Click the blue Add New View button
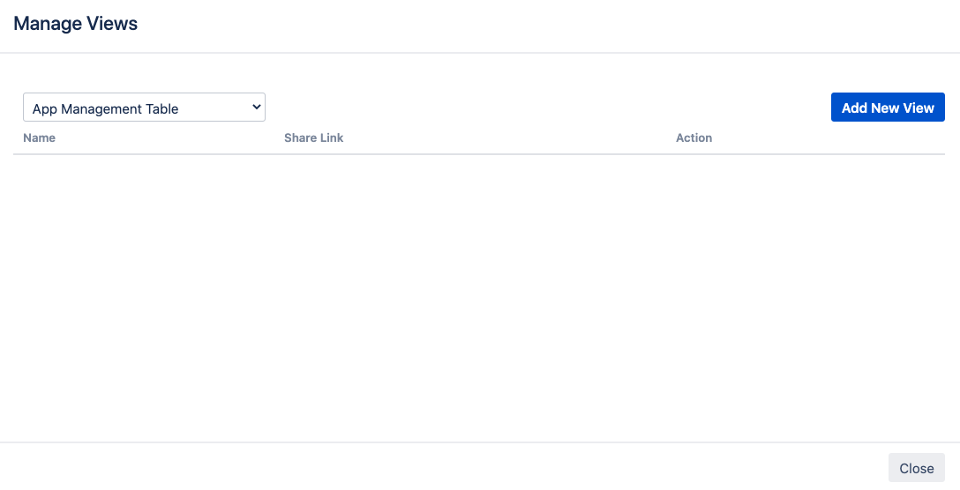The image size is (960, 490). pyautogui.click(x=887, y=108)
